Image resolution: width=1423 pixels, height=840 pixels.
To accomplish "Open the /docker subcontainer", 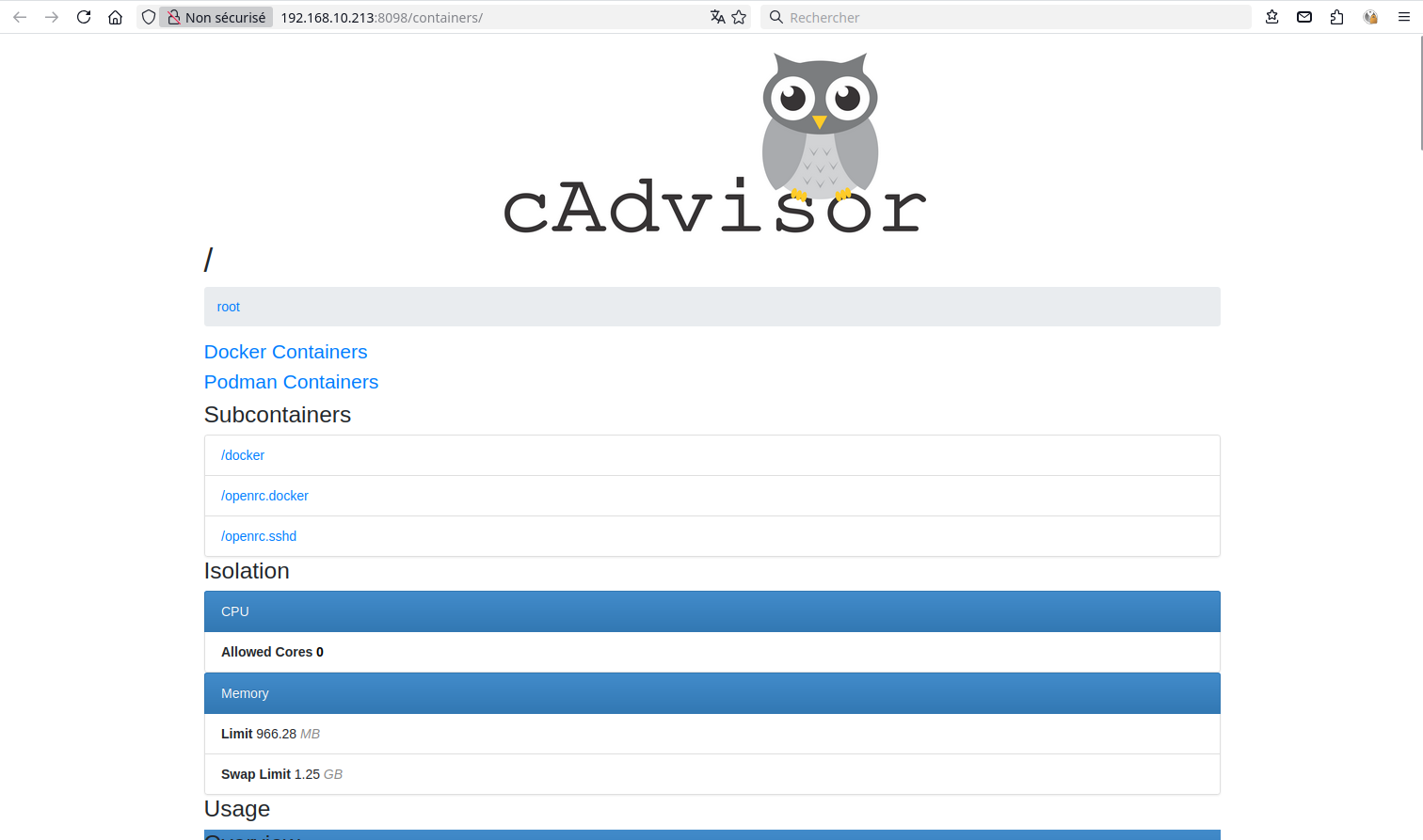I will tap(243, 455).
